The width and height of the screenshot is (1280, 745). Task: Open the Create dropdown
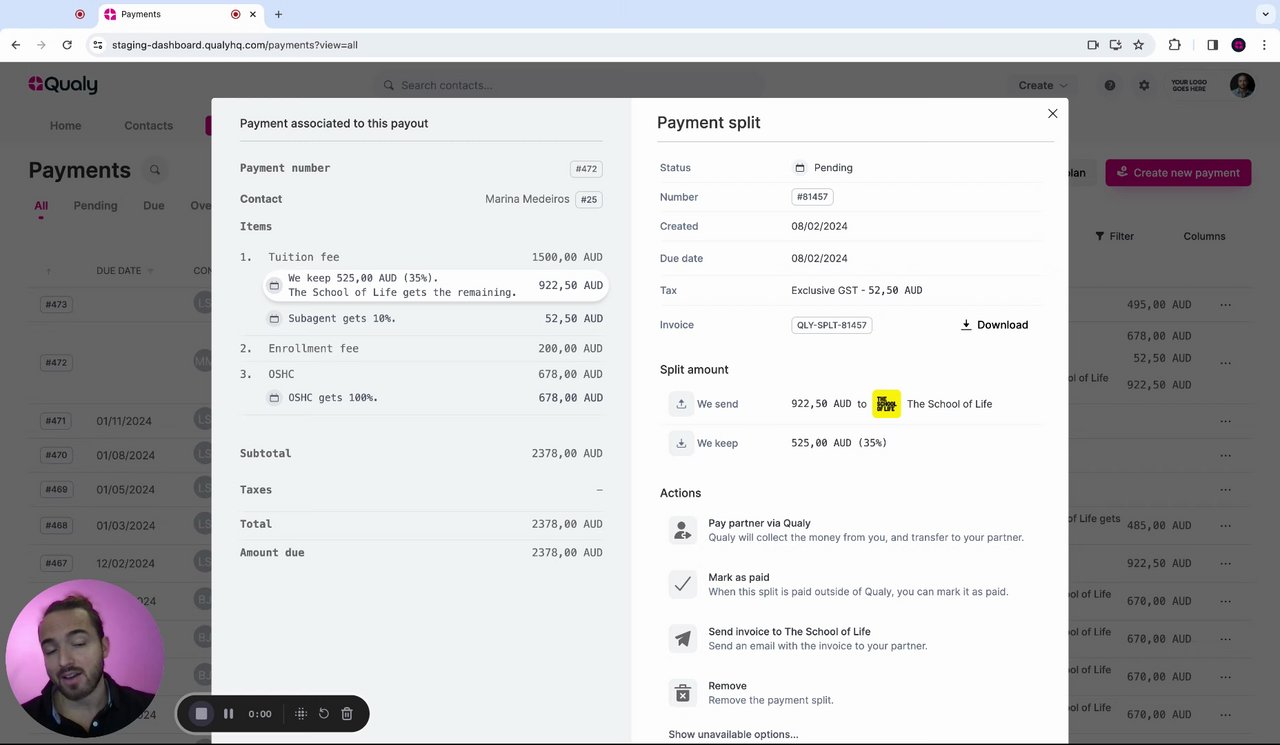pyautogui.click(x=1043, y=85)
